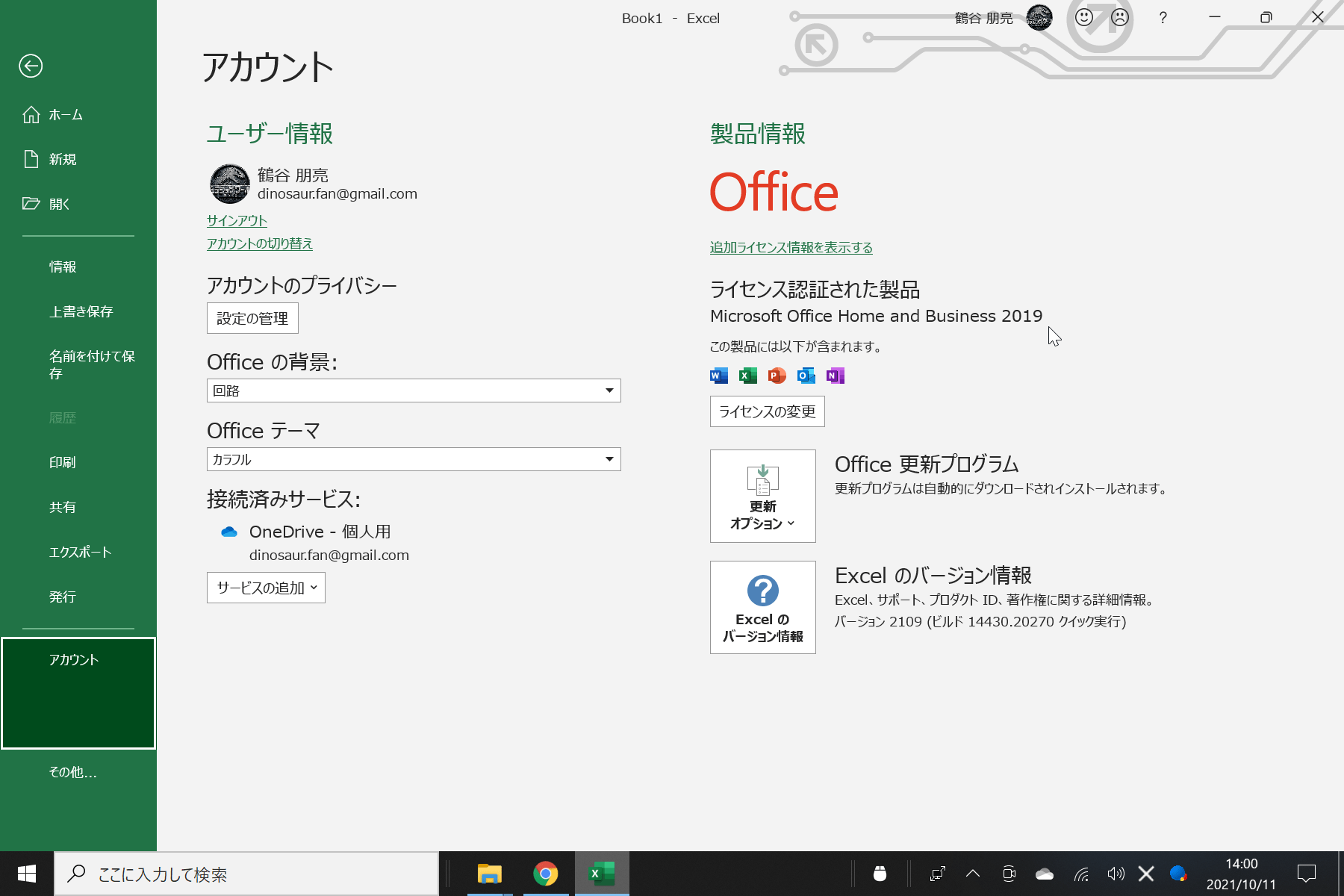Screen dimensions: 1344x896
Task: Click the OneDrive cloud icon in system tray
Action: click(1045, 874)
